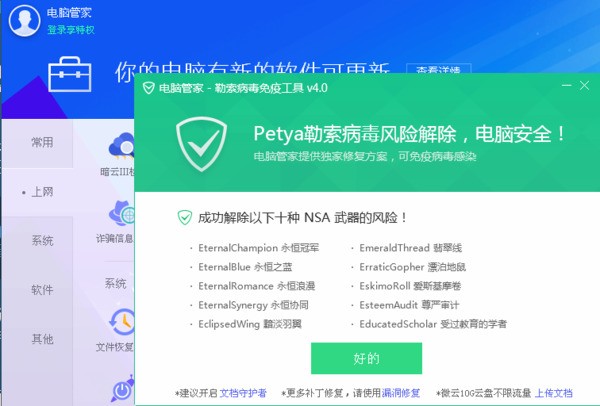Click the large white shield checkmark icon
This screenshot has height=406, width=600.
(x=201, y=144)
